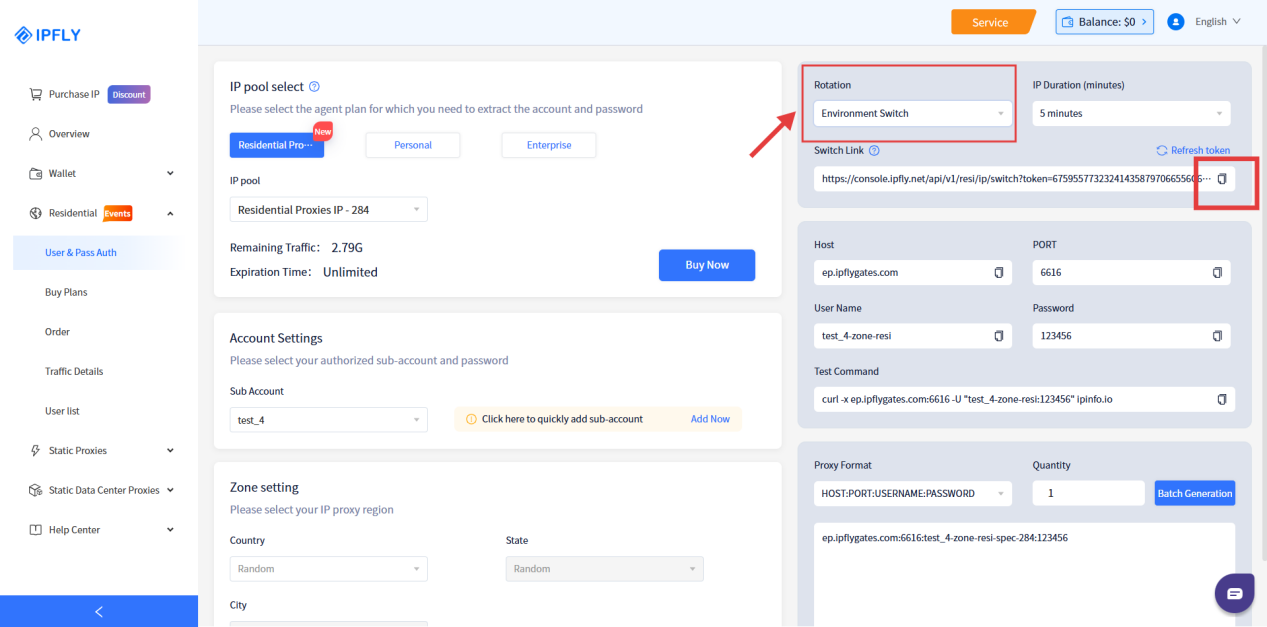
Task: Click the Static Proxies lightning icon
Action: (35, 451)
